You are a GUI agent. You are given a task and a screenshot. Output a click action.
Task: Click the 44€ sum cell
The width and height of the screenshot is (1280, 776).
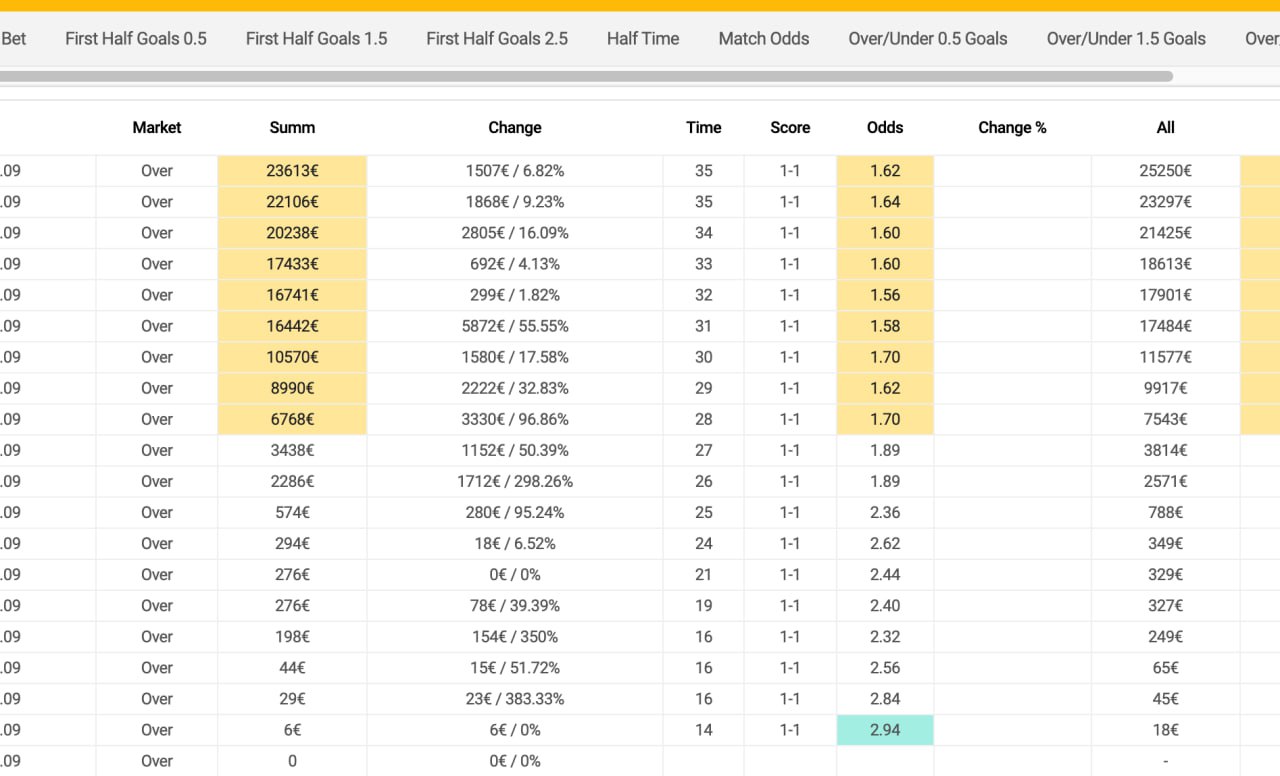[292, 667]
